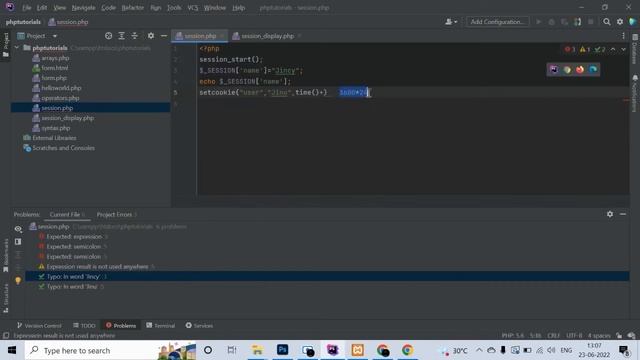The height and width of the screenshot is (360, 640).
Task: Open the Services tool window
Action: click(x=199, y=325)
